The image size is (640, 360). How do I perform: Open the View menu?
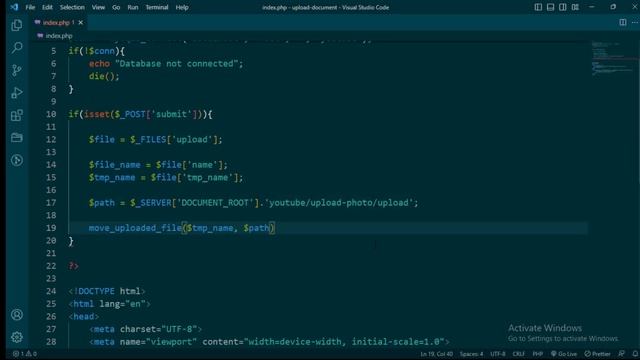[x=98, y=7]
